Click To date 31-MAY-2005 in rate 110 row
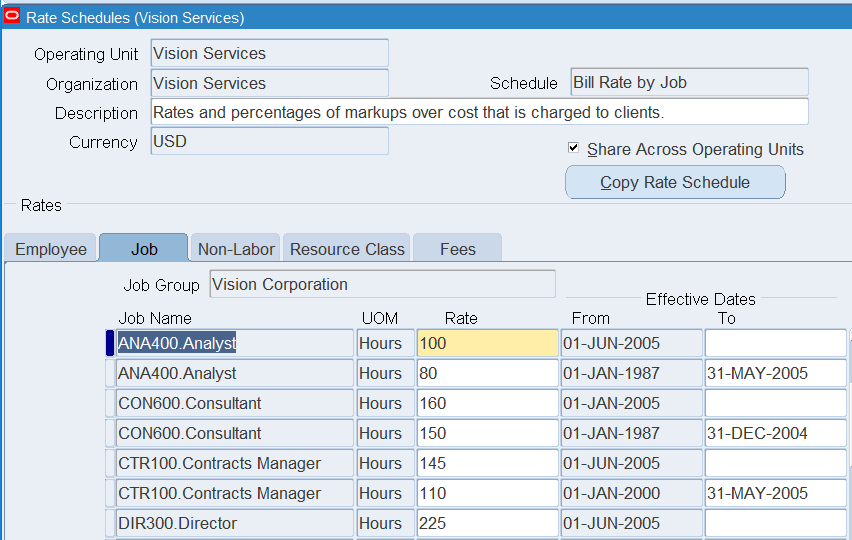The width and height of the screenshot is (852, 540). 775,493
